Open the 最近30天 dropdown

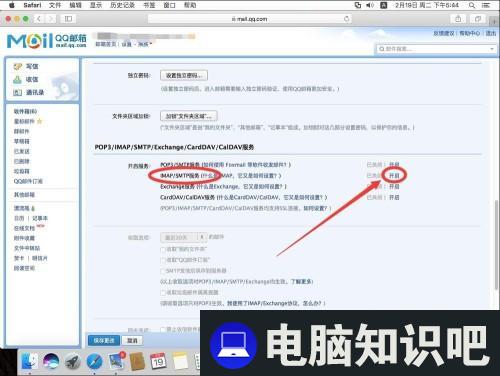pyautogui.click(x=184, y=237)
